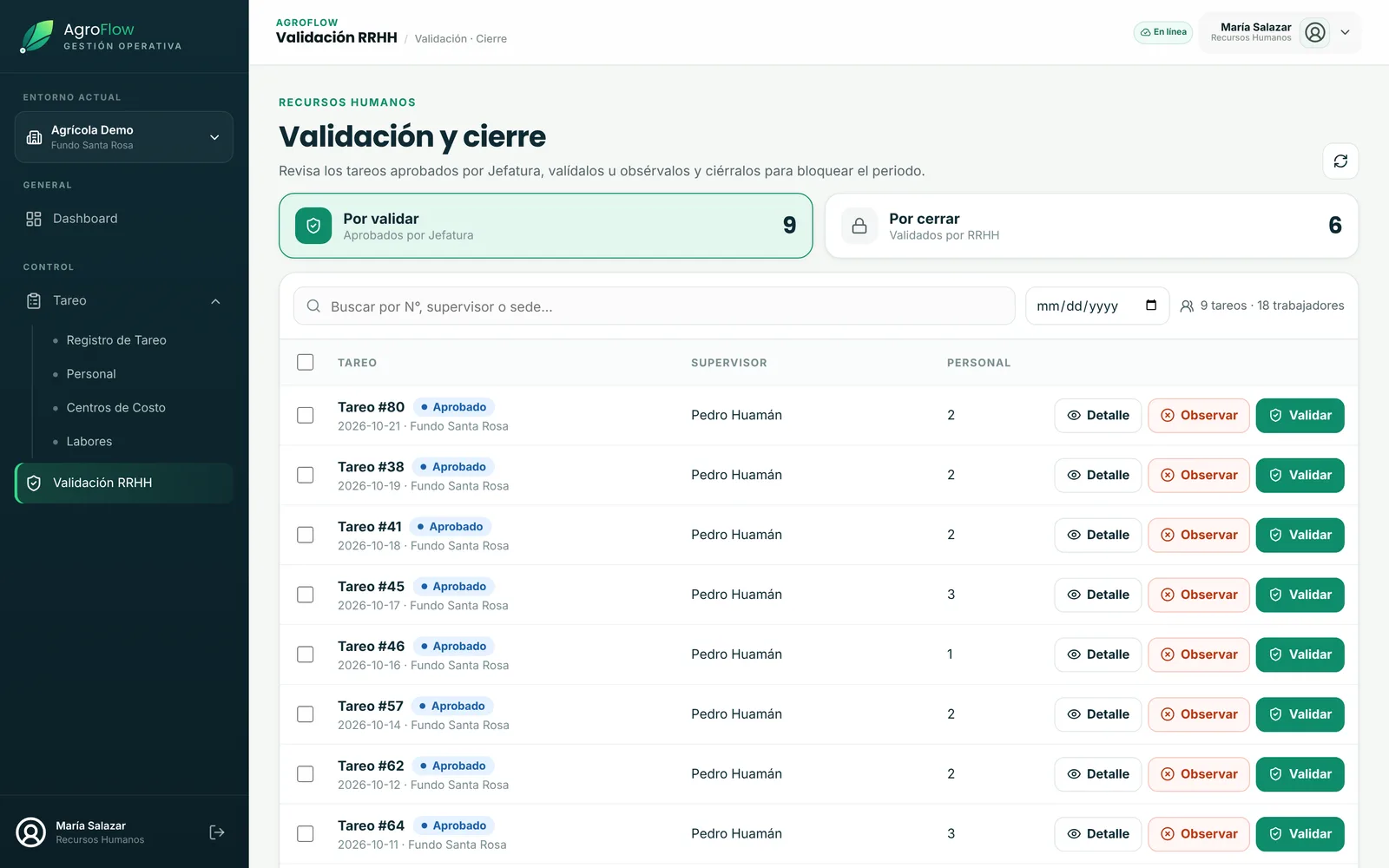Screen dimensions: 1389x868
Task: Click the refresh icon button
Action: (x=1340, y=161)
